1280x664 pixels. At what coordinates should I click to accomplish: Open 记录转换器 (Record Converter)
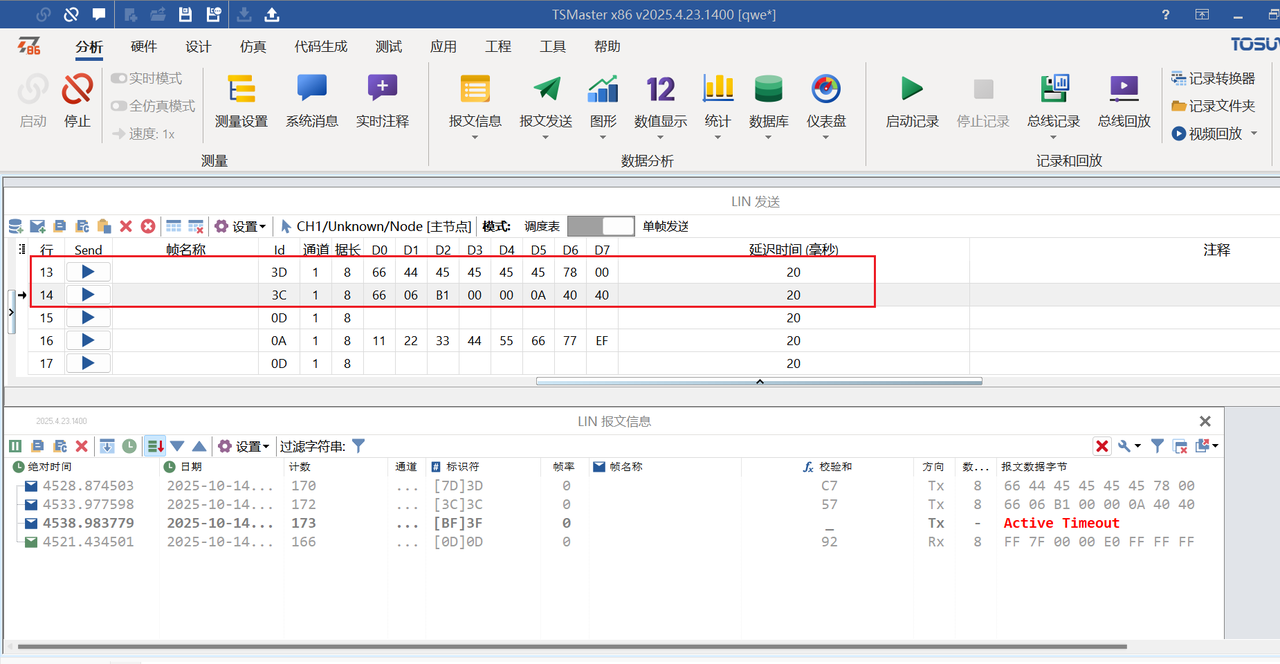click(x=1212, y=76)
